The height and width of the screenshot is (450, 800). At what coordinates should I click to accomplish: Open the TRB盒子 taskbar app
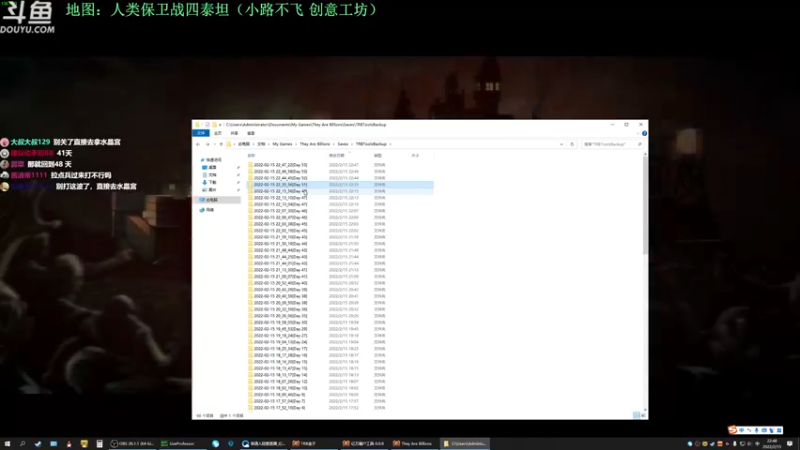pos(312,444)
